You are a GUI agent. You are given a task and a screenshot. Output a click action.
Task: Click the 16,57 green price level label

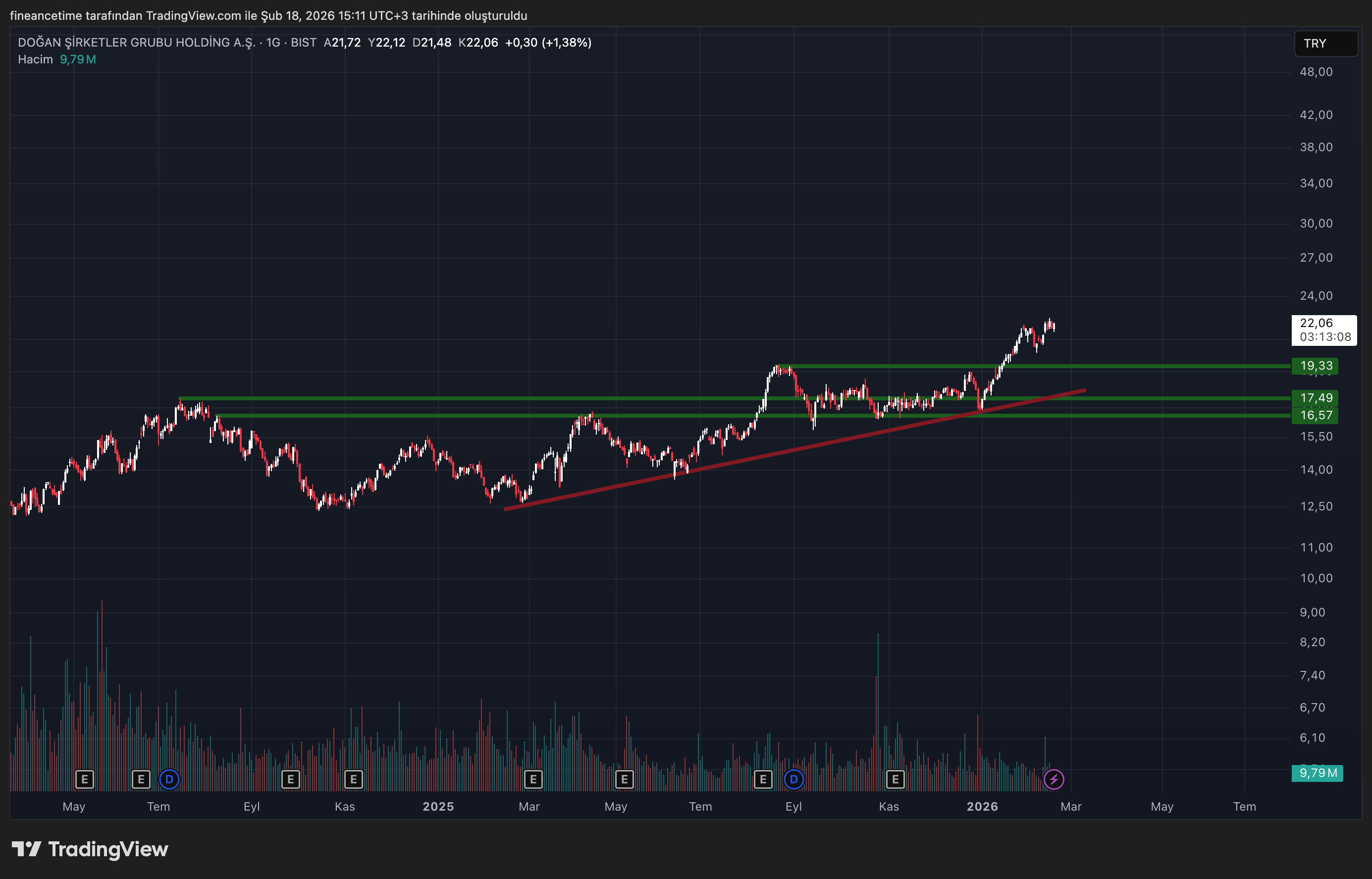(1315, 415)
